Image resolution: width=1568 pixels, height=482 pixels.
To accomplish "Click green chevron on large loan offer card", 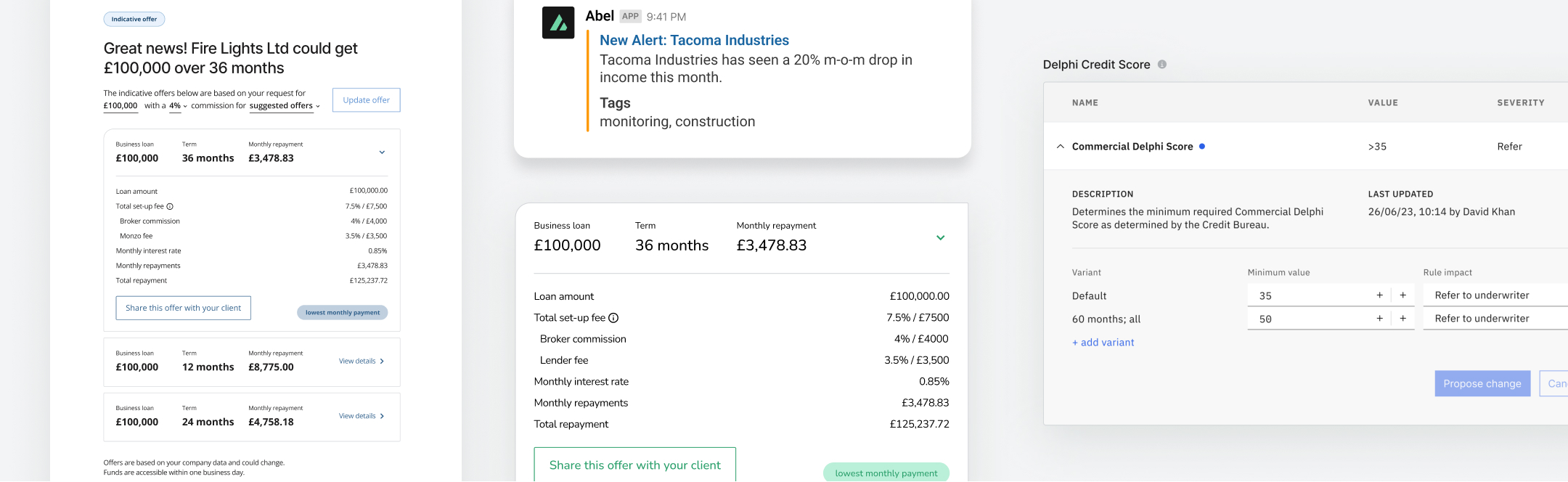I will [940, 238].
